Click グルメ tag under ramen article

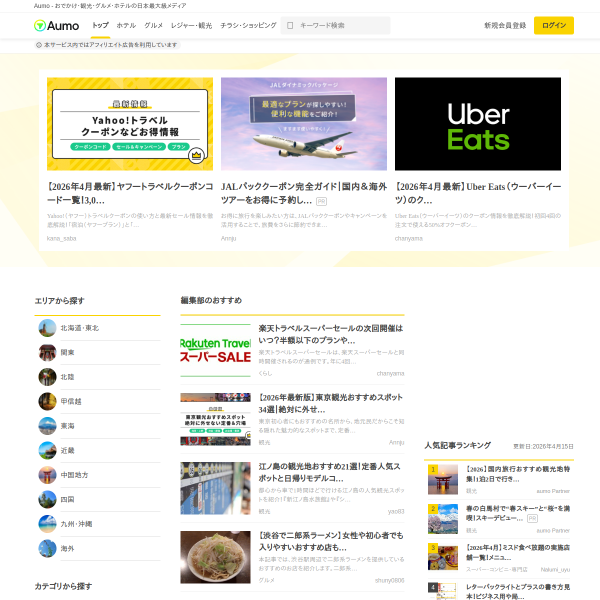[x=266, y=580]
